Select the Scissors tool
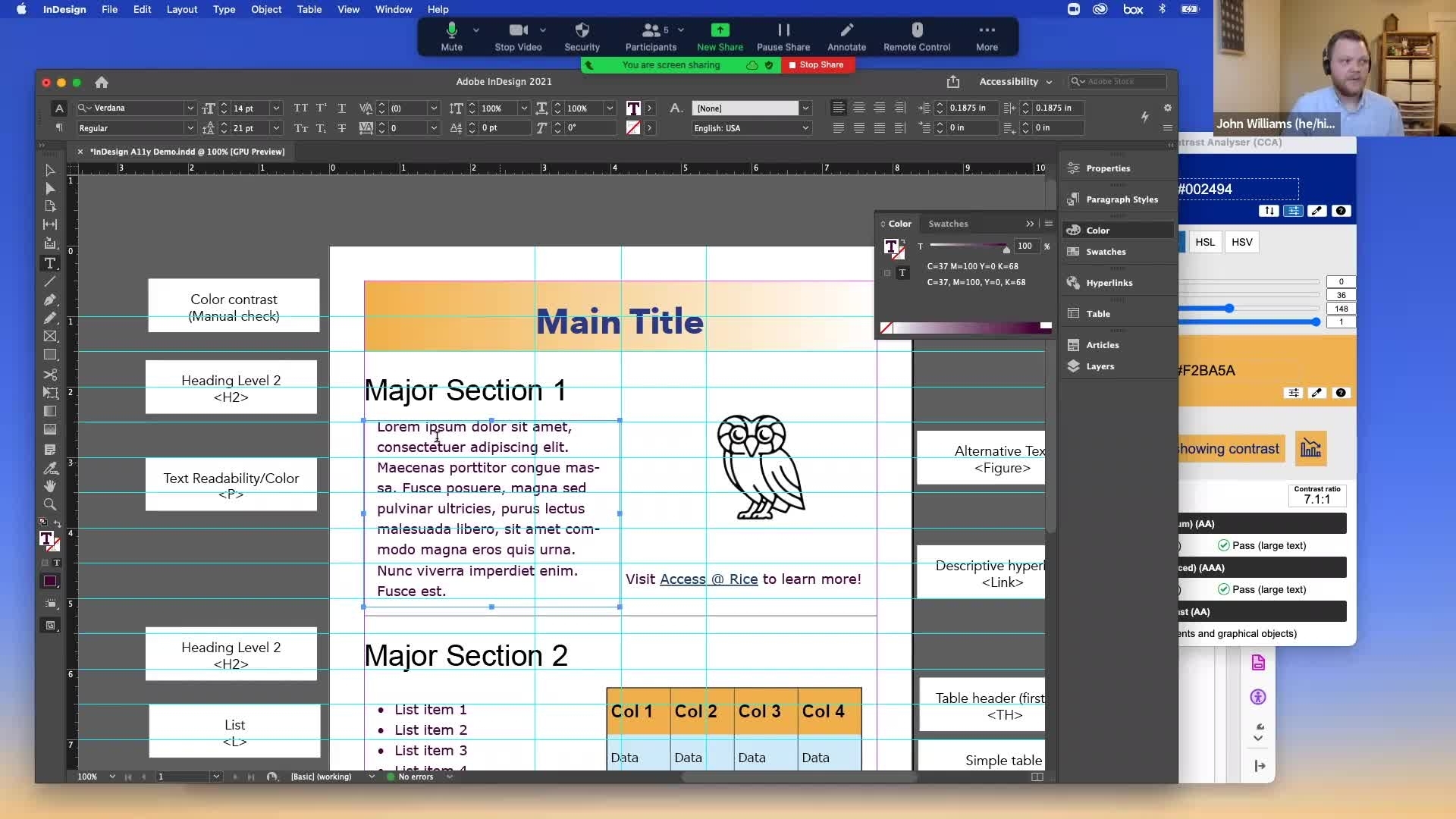1456x819 pixels. (x=50, y=375)
